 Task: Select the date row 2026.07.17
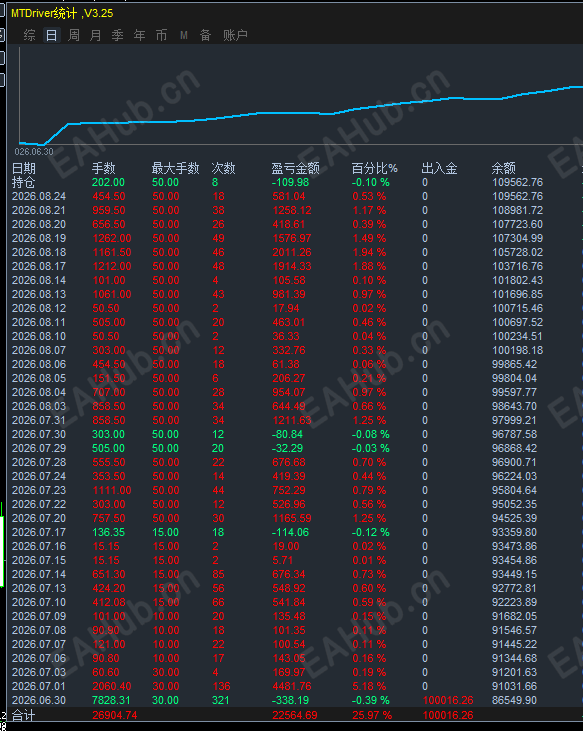coord(39,532)
